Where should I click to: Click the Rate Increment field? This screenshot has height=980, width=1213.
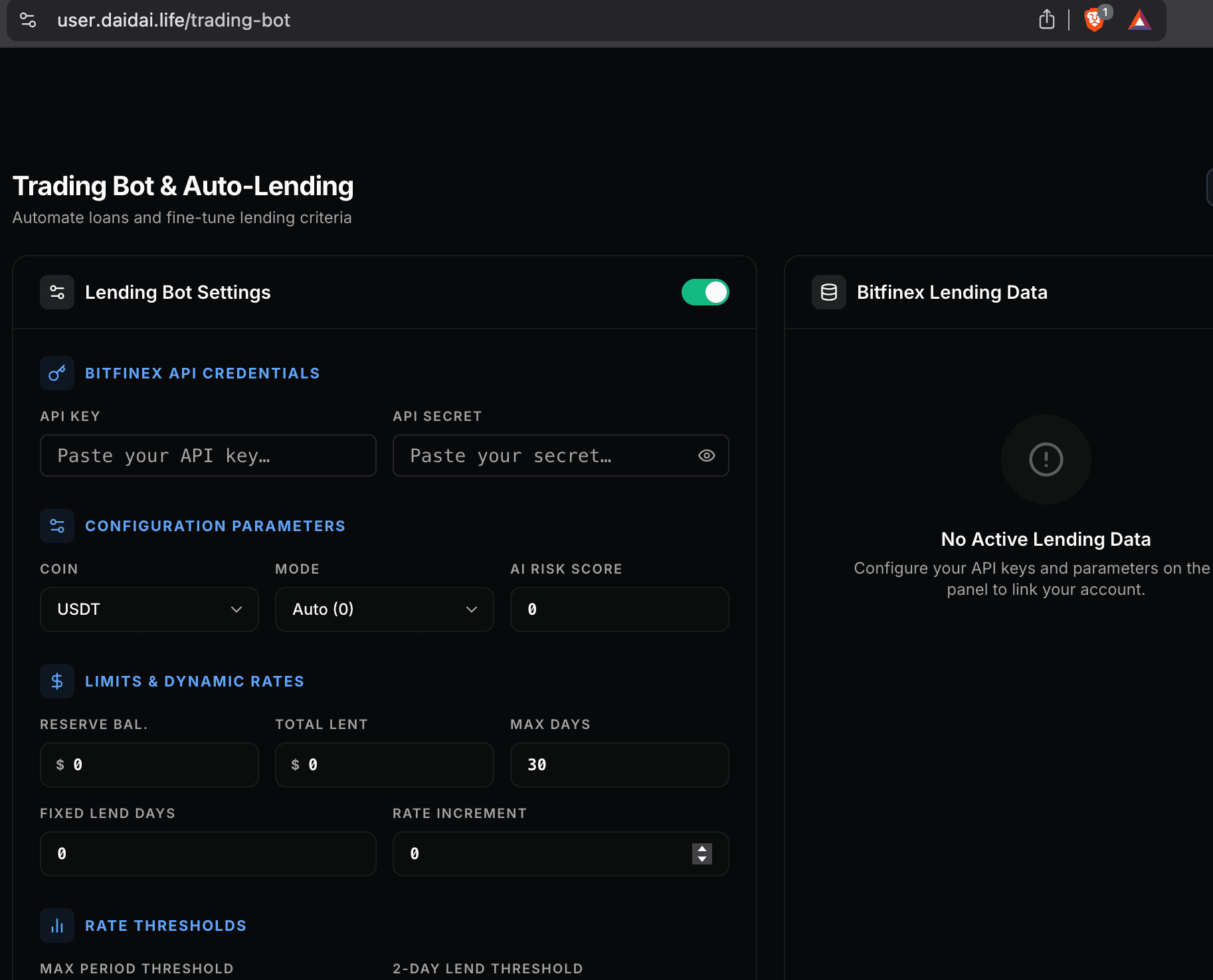click(561, 854)
